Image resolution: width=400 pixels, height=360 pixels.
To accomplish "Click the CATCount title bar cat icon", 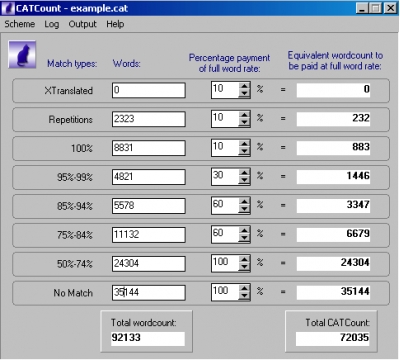I will click(x=8, y=8).
